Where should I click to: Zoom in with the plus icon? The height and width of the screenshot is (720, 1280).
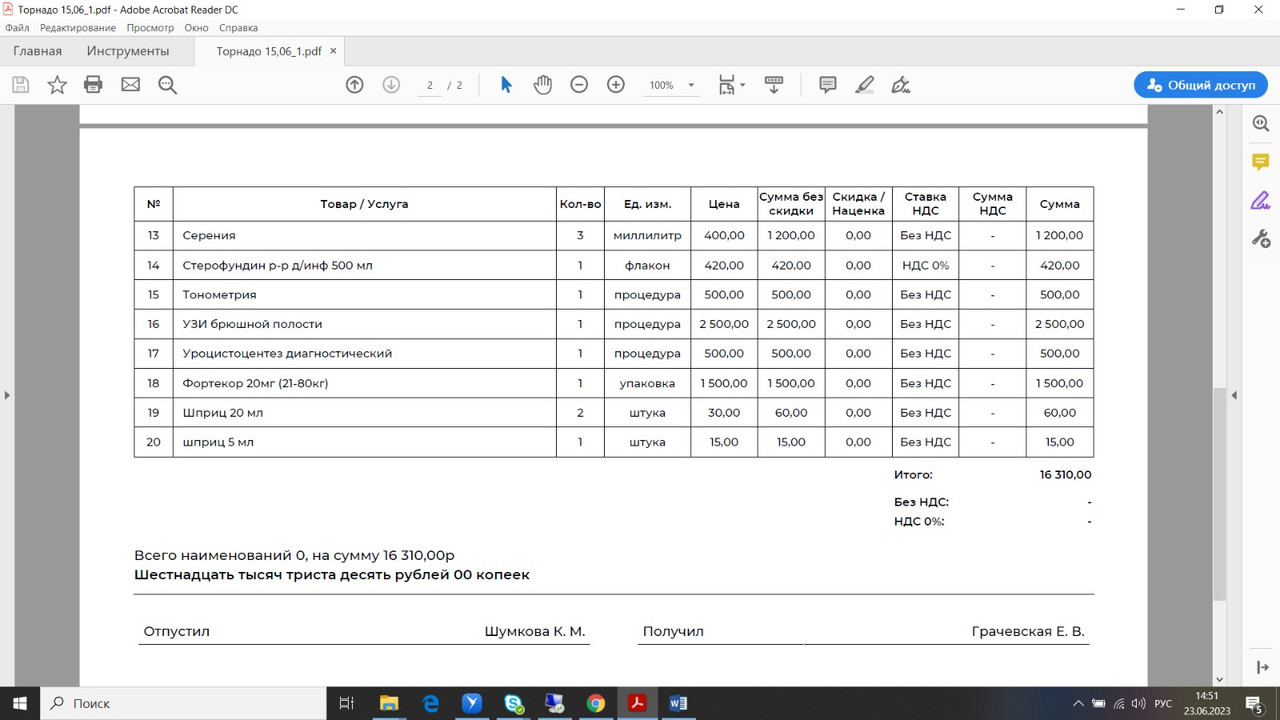(616, 85)
